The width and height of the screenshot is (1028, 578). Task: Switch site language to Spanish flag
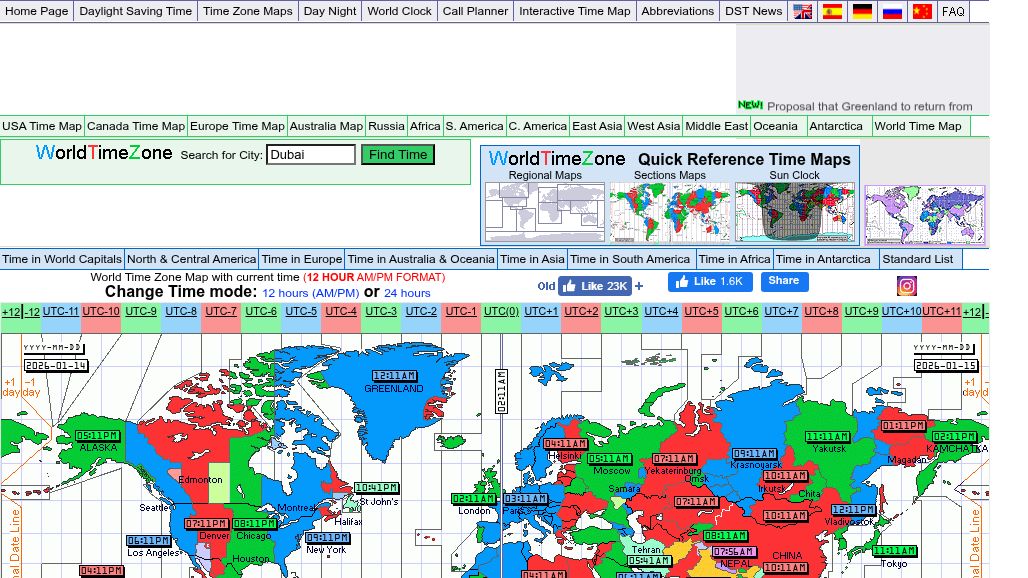tap(832, 12)
